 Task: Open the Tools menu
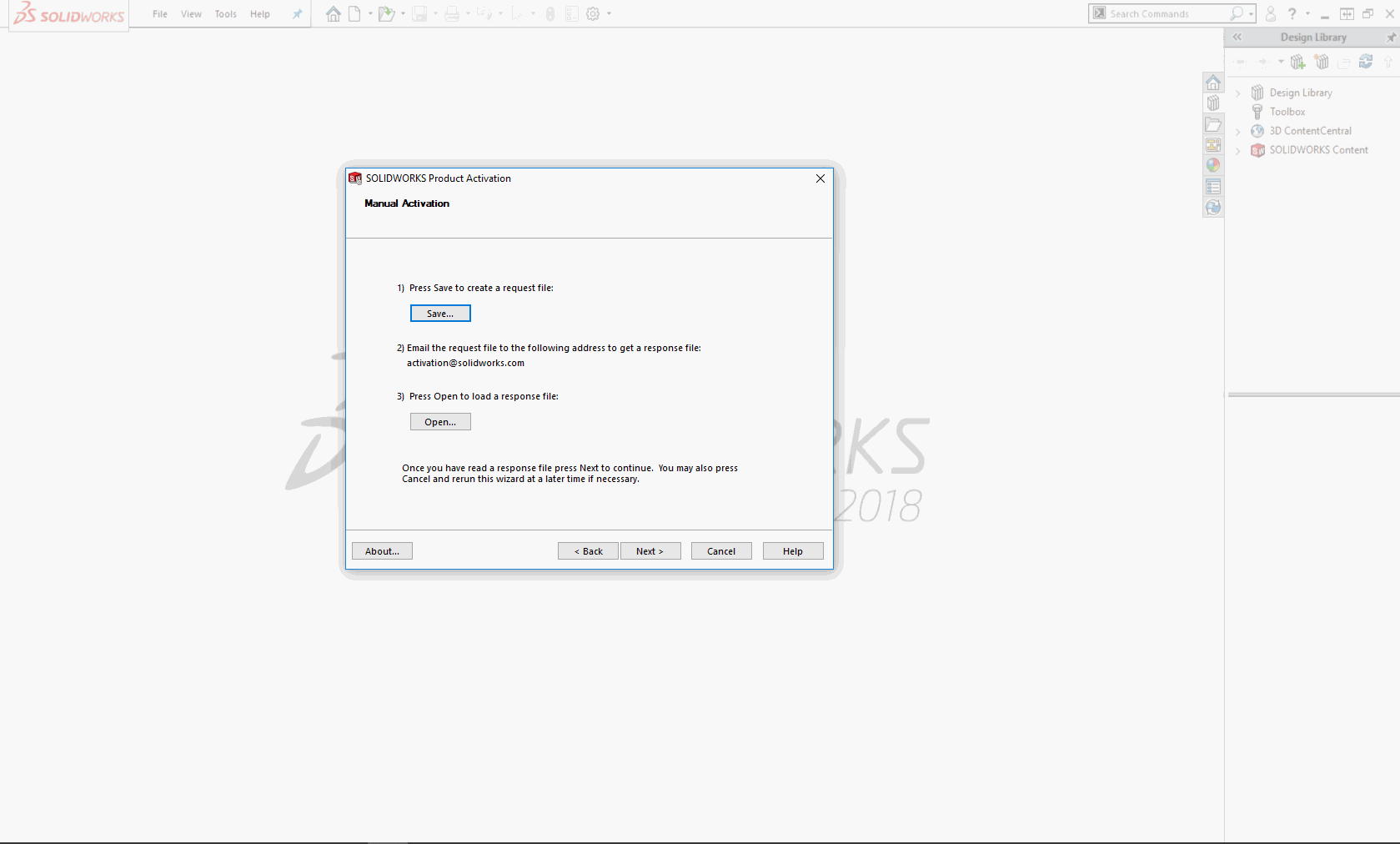point(225,14)
